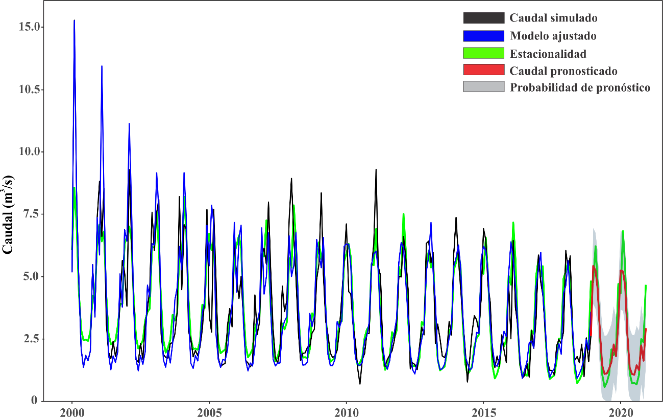Click the 7.5 y-axis tick label
Image resolution: width=663 pixels, height=417 pixels.
(x=32, y=214)
